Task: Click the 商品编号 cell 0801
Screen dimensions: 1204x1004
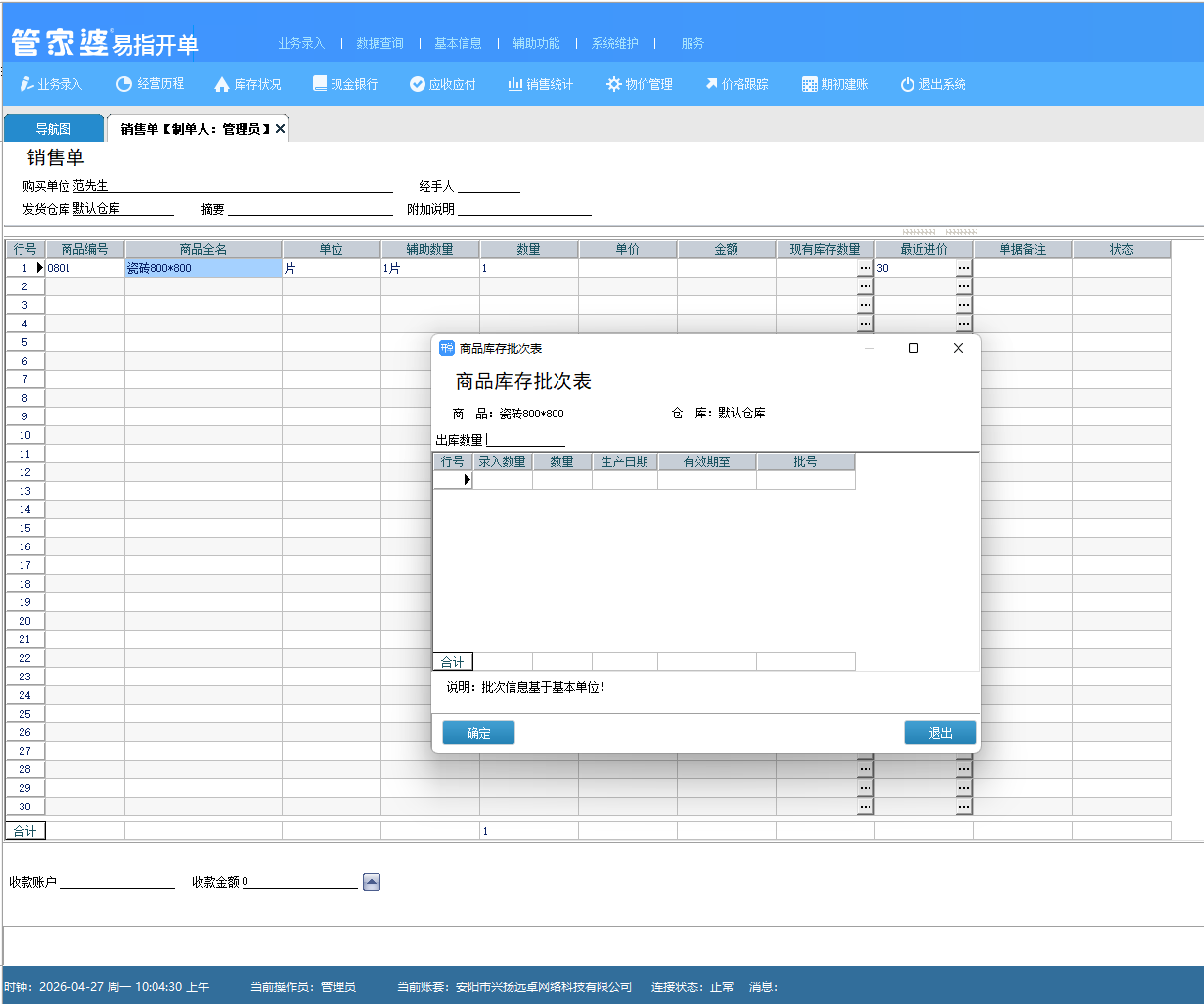Action: tap(85, 268)
